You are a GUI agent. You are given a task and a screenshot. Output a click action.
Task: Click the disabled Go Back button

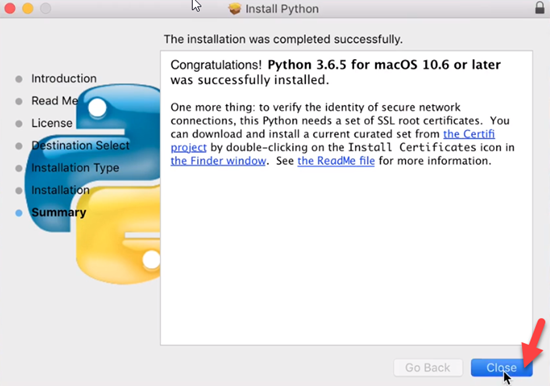(x=428, y=367)
